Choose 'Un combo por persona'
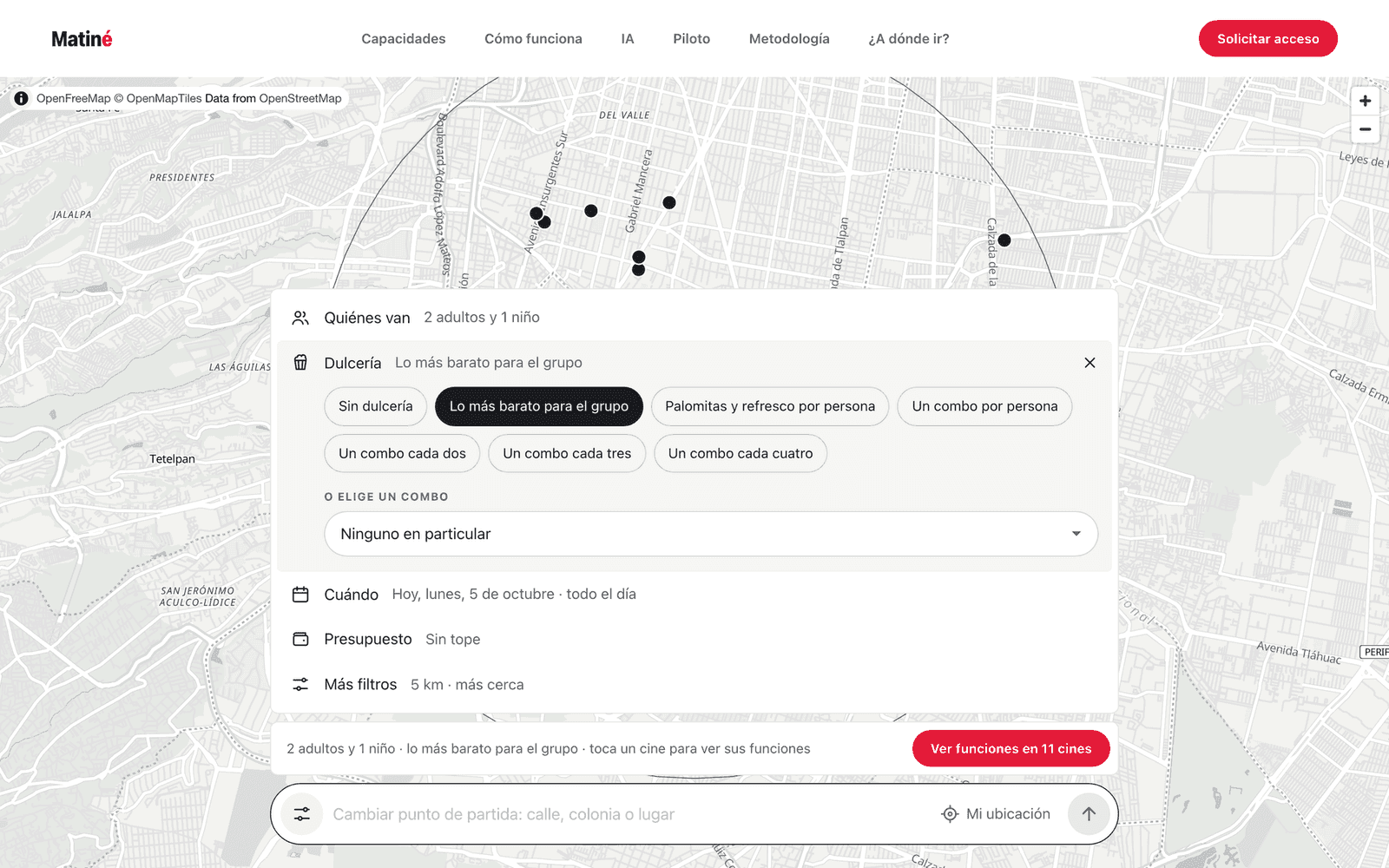The image size is (1389, 868). pyautogui.click(x=984, y=406)
